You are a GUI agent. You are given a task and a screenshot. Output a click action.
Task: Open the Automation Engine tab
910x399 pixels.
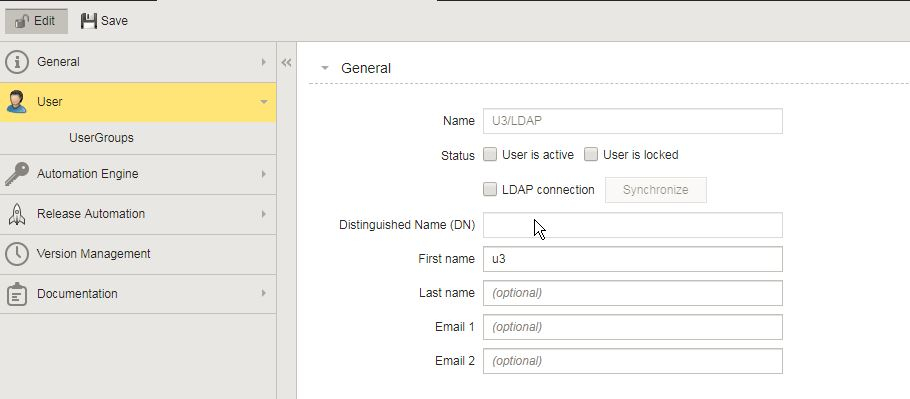pos(138,174)
